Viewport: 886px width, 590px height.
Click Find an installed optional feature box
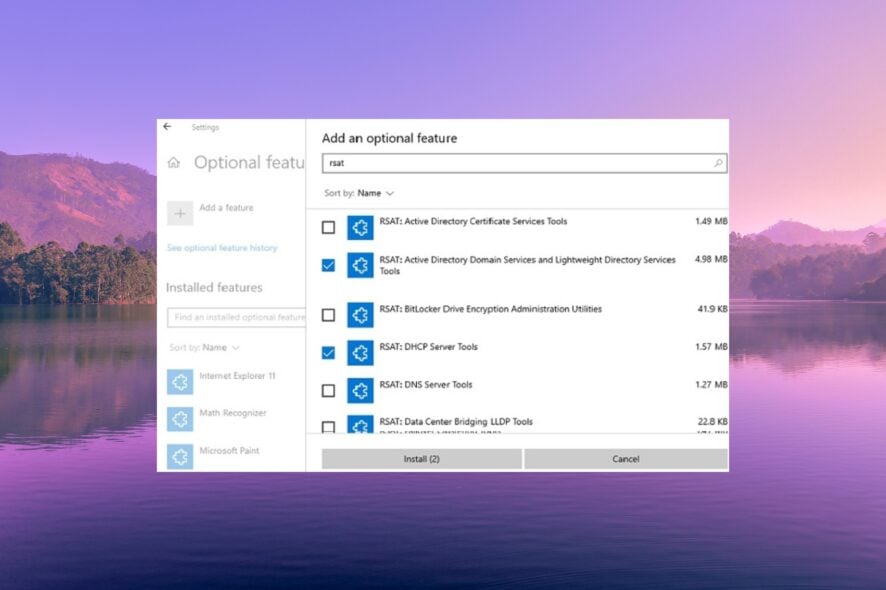(x=236, y=318)
